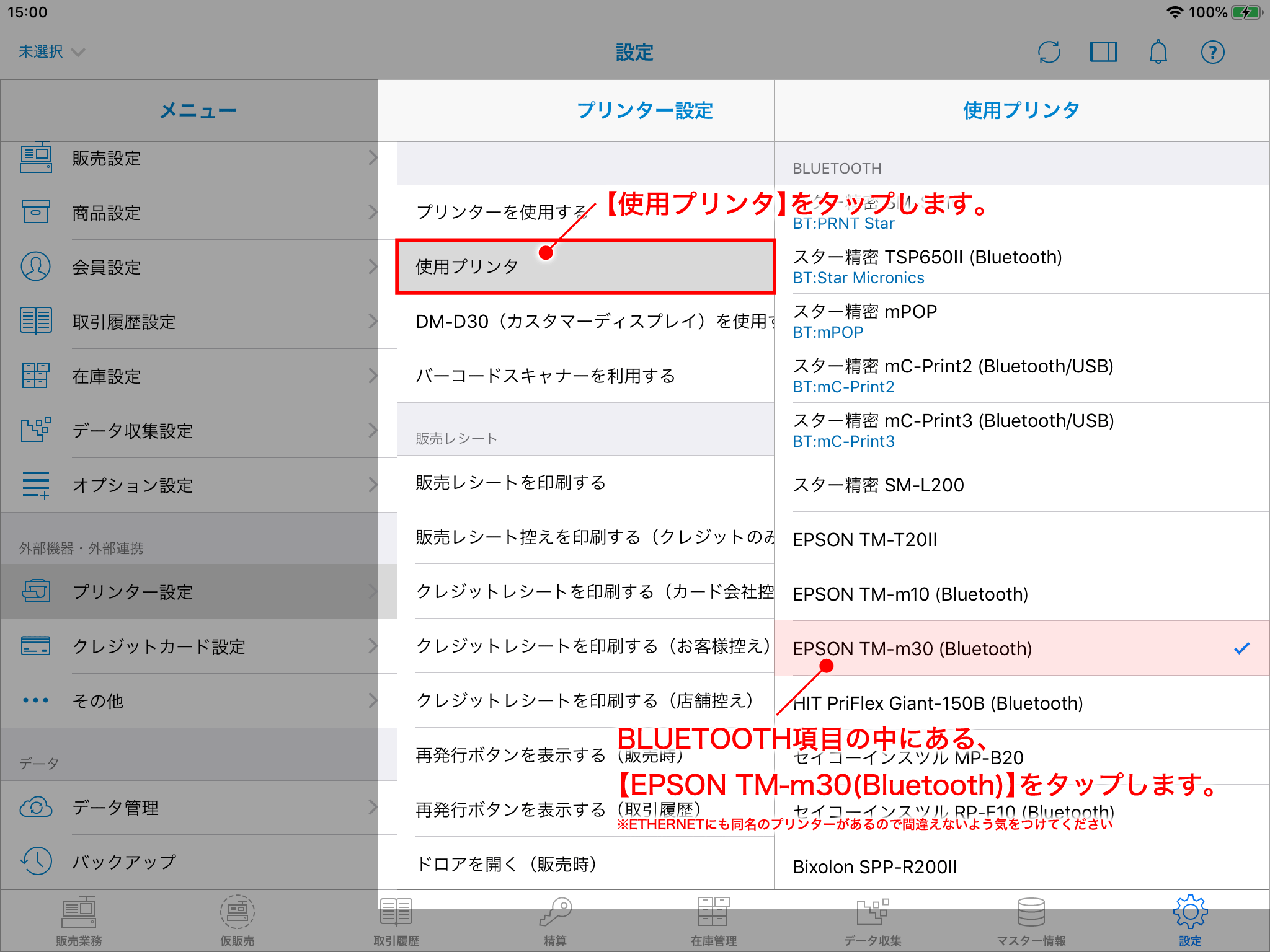Expand 在庫設定 with its chevron
The width and height of the screenshot is (1270, 952).
[x=372, y=376]
